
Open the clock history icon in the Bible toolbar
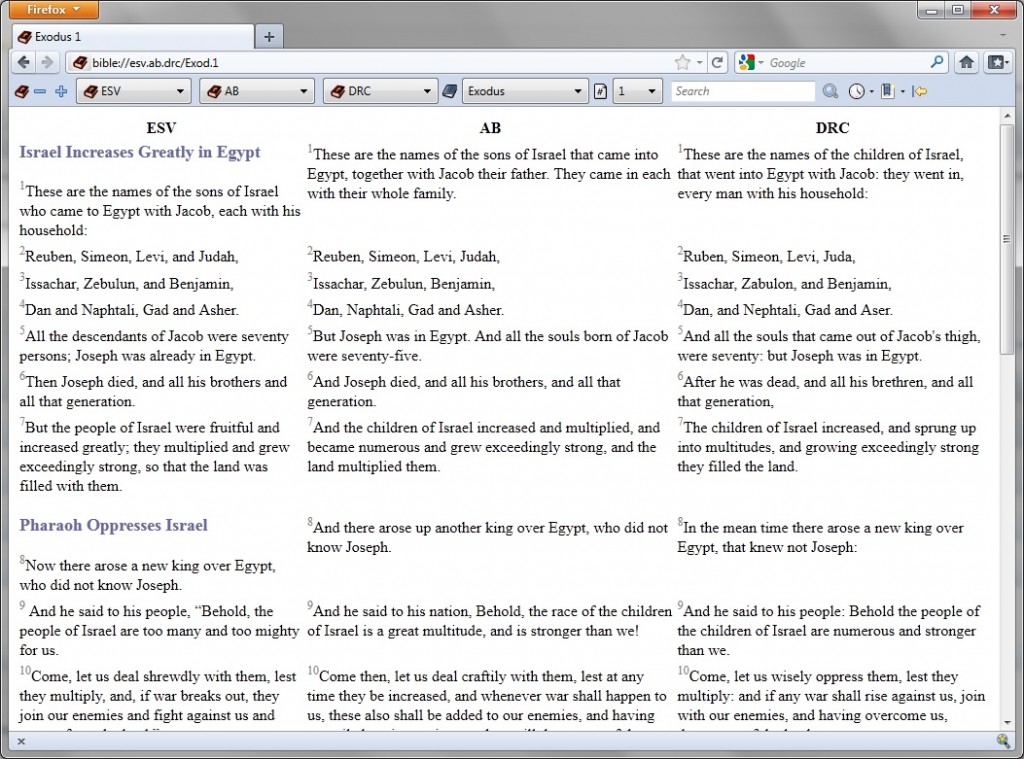[x=857, y=92]
